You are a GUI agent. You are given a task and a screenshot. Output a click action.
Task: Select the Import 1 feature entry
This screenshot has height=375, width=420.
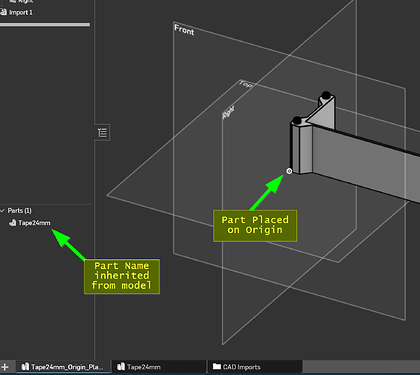17,12
